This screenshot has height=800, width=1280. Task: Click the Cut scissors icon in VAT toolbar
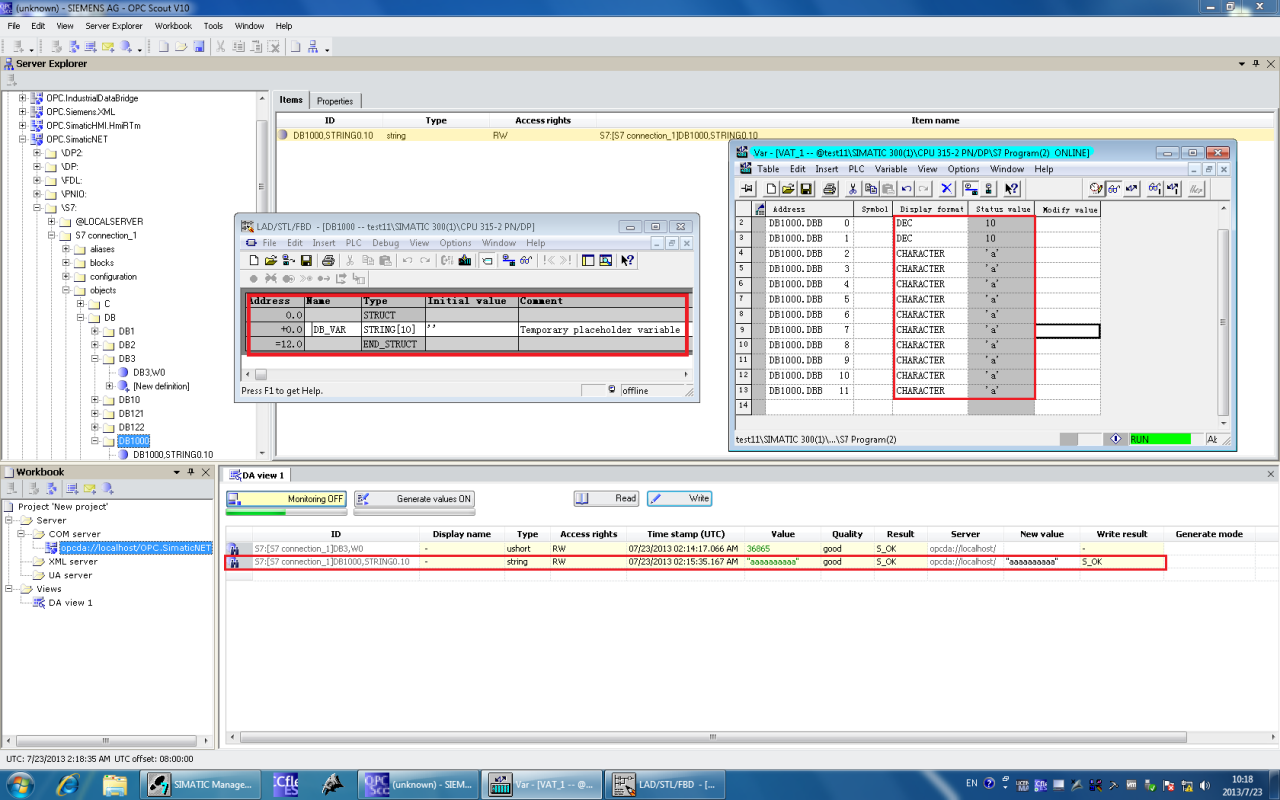click(853, 188)
